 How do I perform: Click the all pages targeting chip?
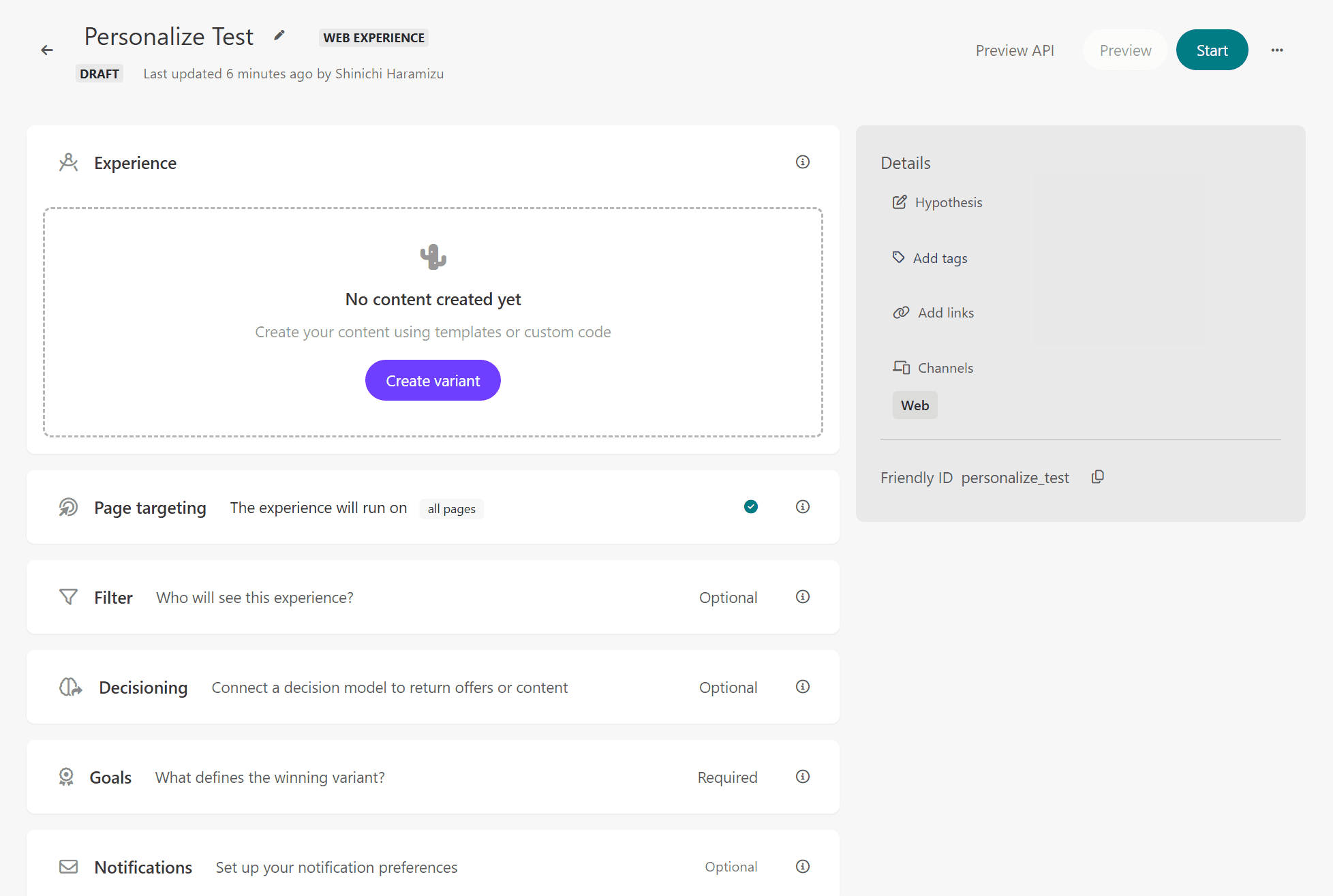[x=451, y=509]
